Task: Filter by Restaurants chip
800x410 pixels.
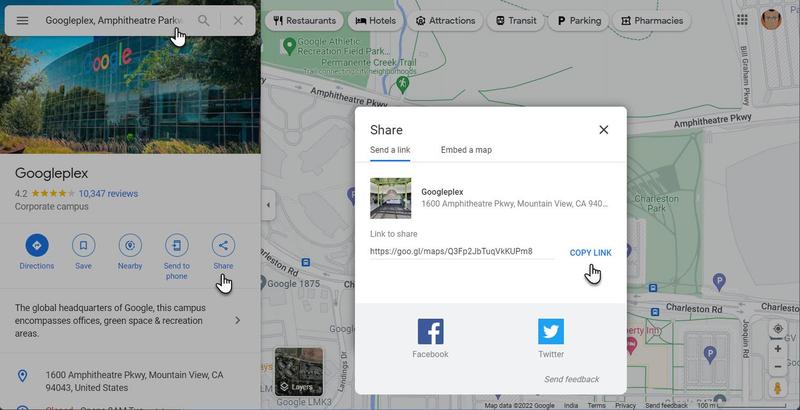Action: pyautogui.click(x=305, y=21)
